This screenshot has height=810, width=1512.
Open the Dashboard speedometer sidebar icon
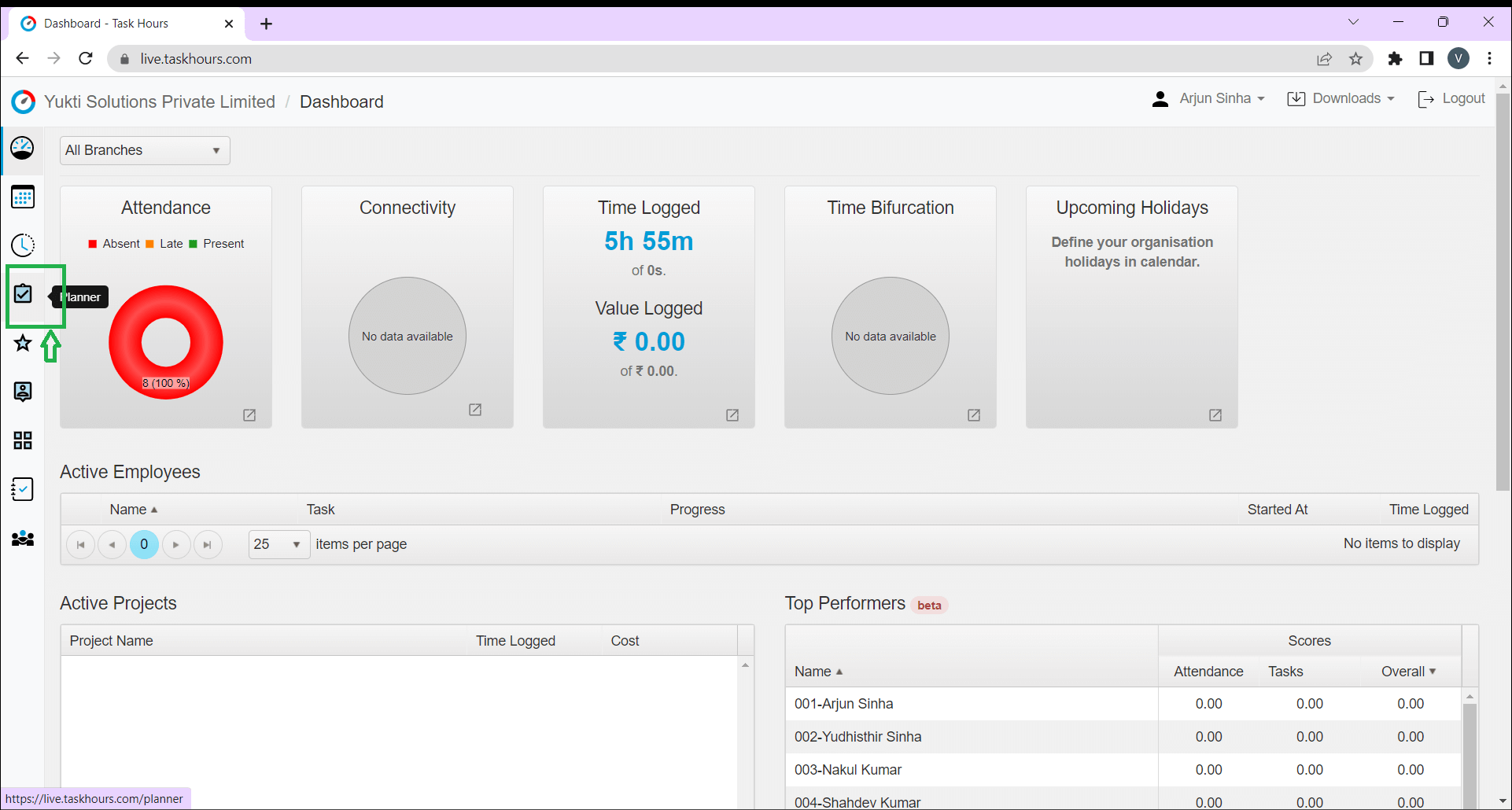pyautogui.click(x=23, y=148)
